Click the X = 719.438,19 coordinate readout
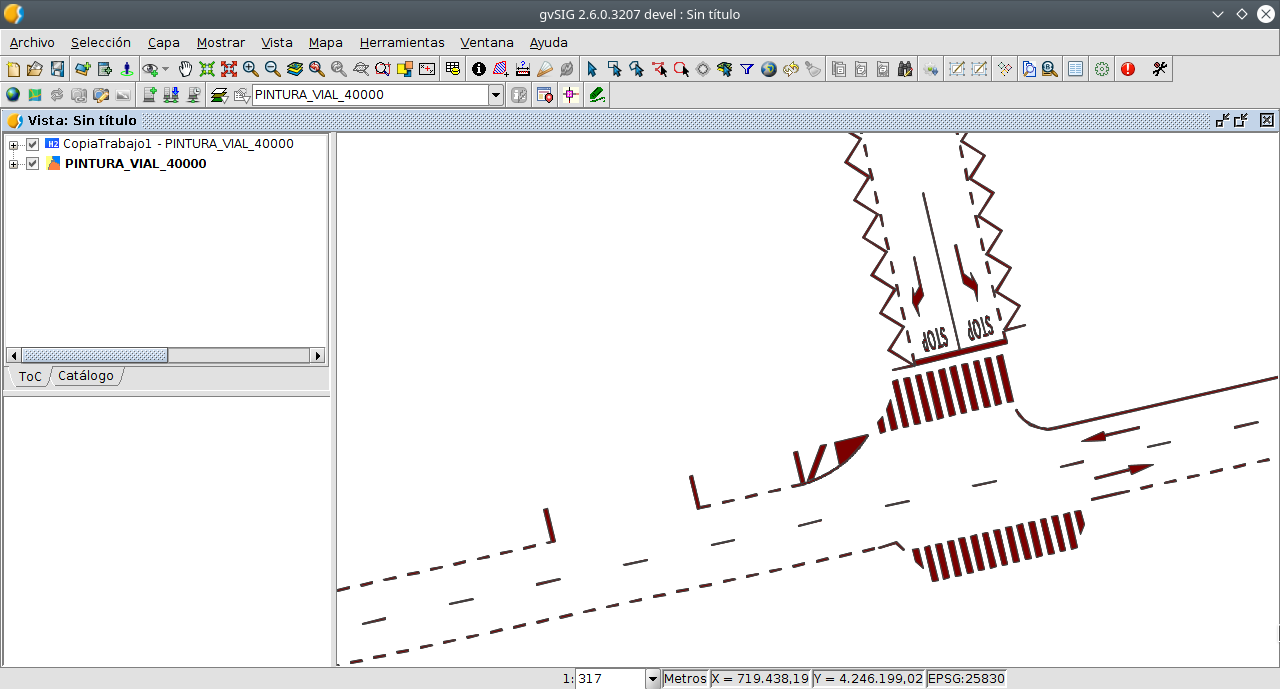Screen dimensions: 1280x689 click(x=760, y=679)
